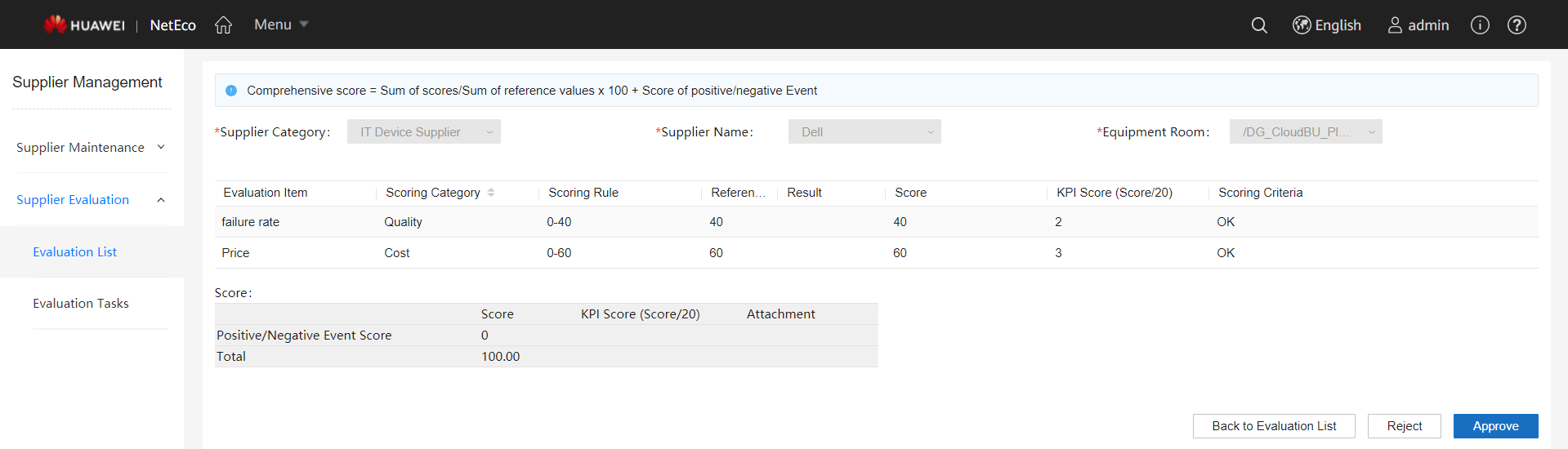Select Evaluation List in sidebar

click(x=75, y=252)
